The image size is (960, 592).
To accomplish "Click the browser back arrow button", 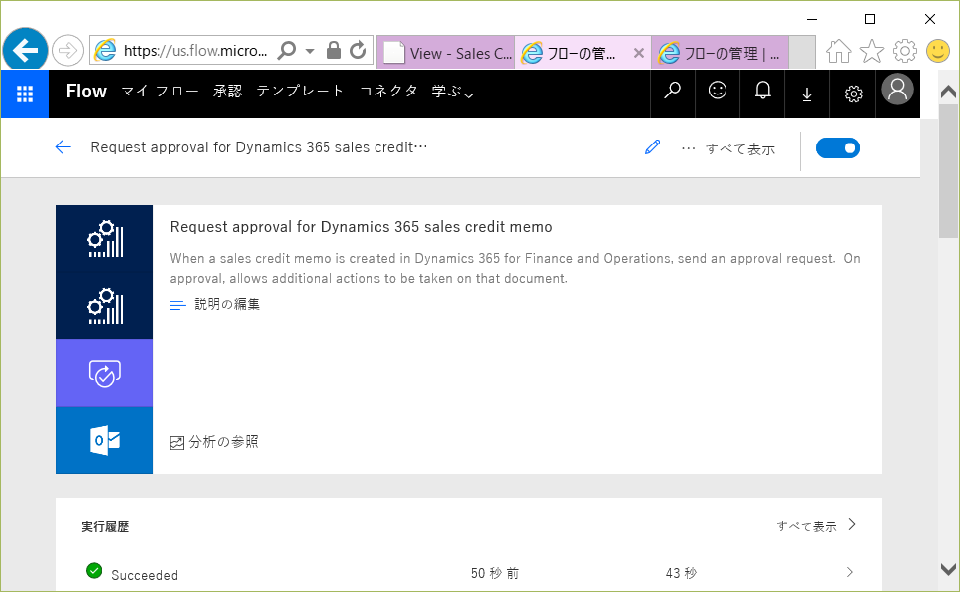I will tap(25, 50).
